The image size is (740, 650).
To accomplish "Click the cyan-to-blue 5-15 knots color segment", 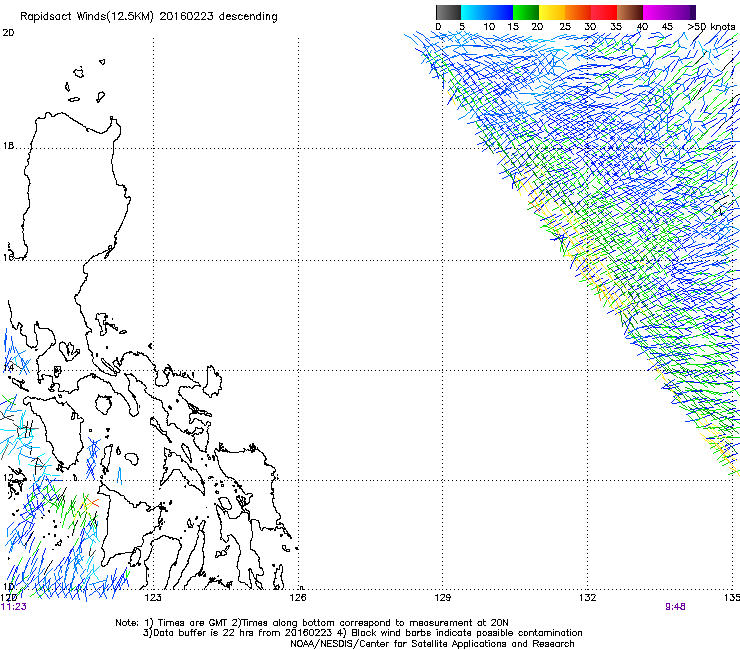I will pyautogui.click(x=487, y=12).
